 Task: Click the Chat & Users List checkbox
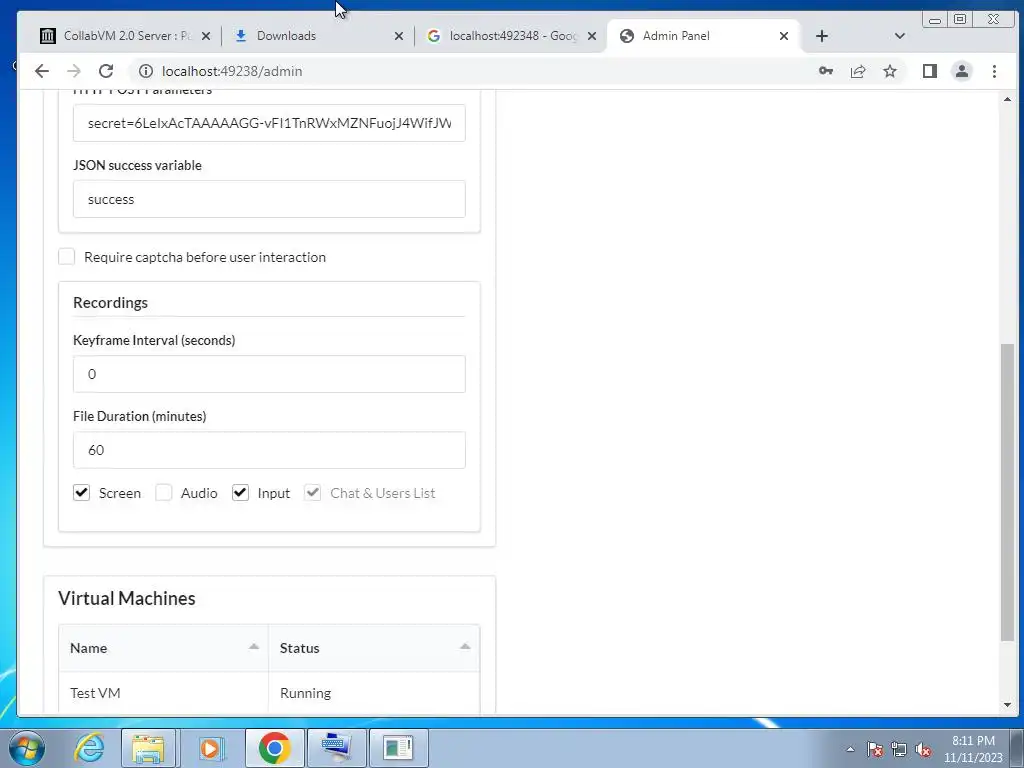pyautogui.click(x=313, y=492)
